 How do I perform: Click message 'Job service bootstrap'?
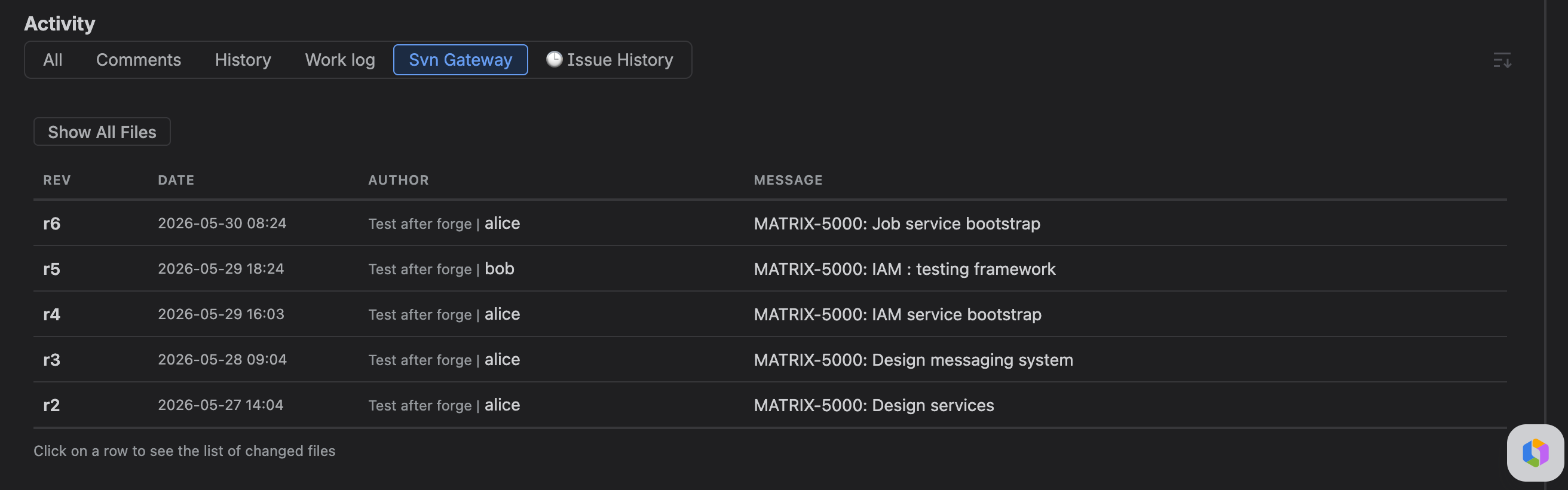click(x=955, y=223)
